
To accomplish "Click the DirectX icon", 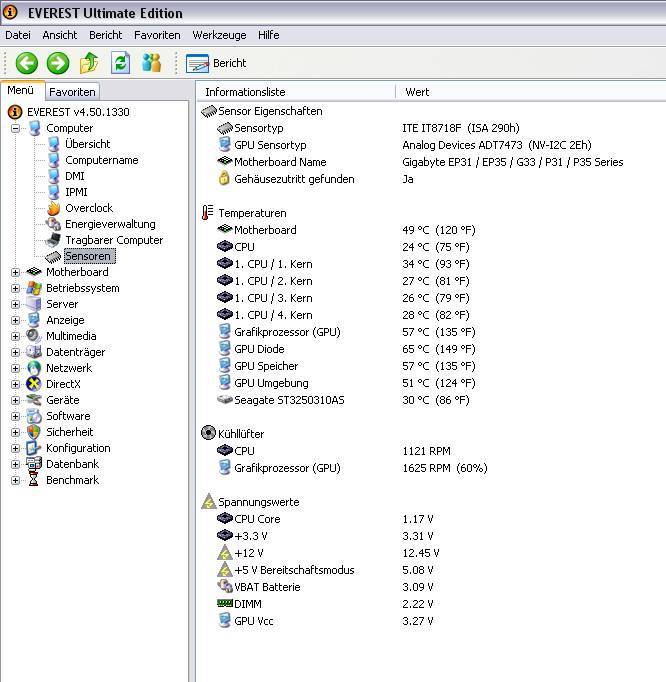I will (34, 384).
